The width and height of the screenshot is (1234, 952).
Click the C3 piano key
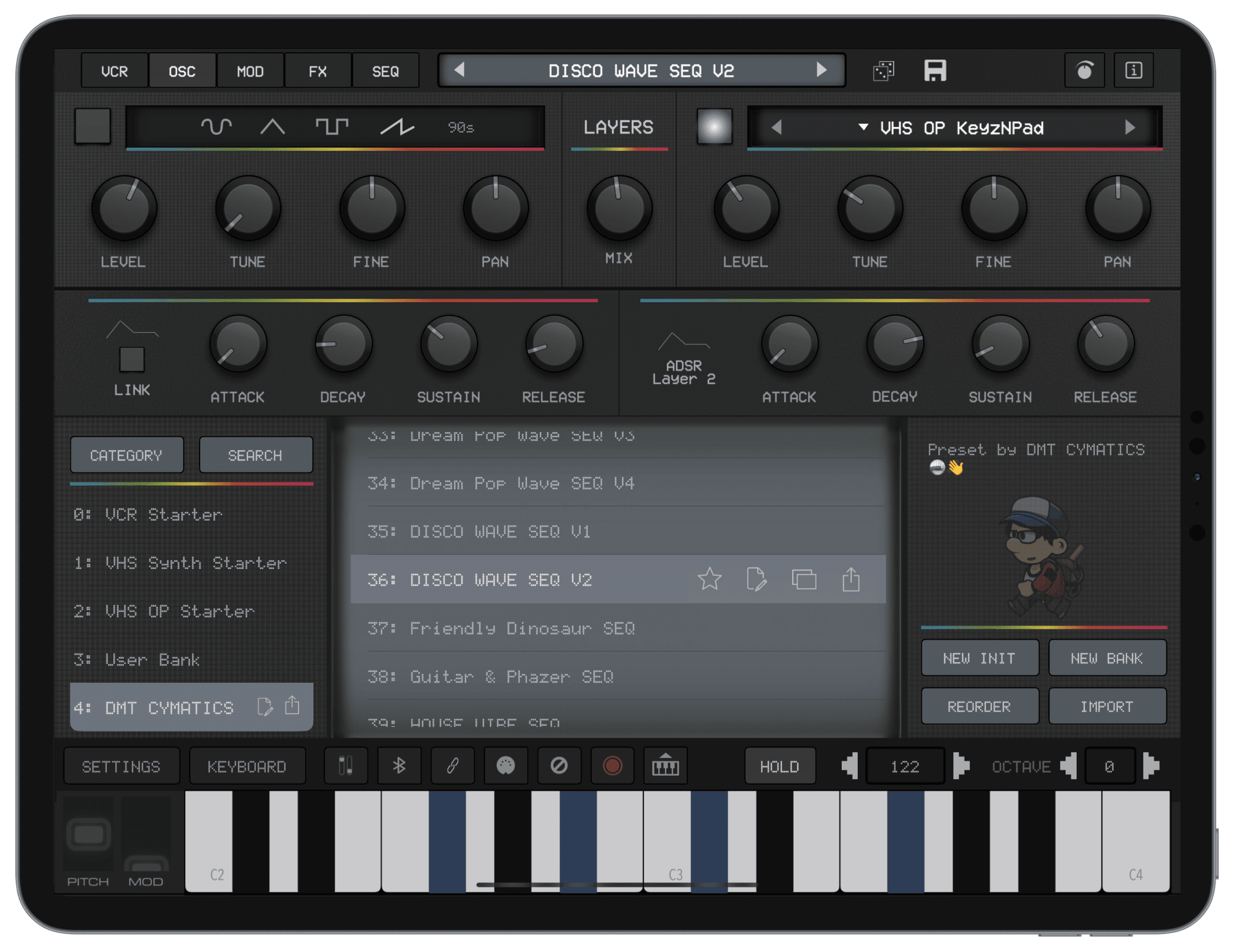(667, 842)
